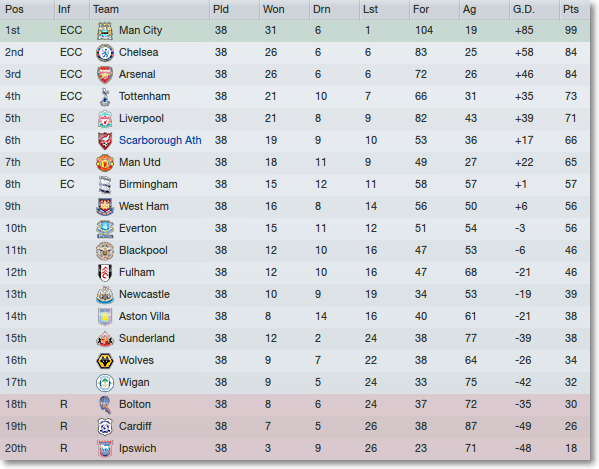Sort table by Won column header

(x=274, y=9)
